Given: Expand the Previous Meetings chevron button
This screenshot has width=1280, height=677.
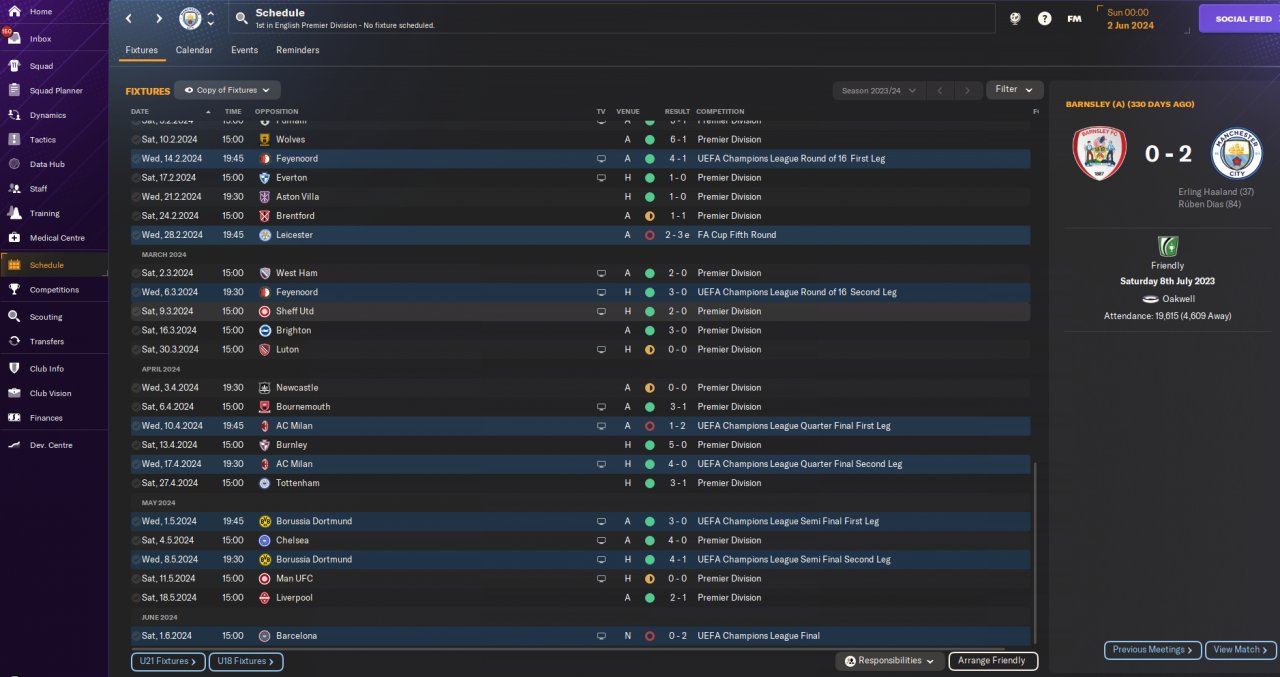Looking at the screenshot, I should tap(1153, 650).
